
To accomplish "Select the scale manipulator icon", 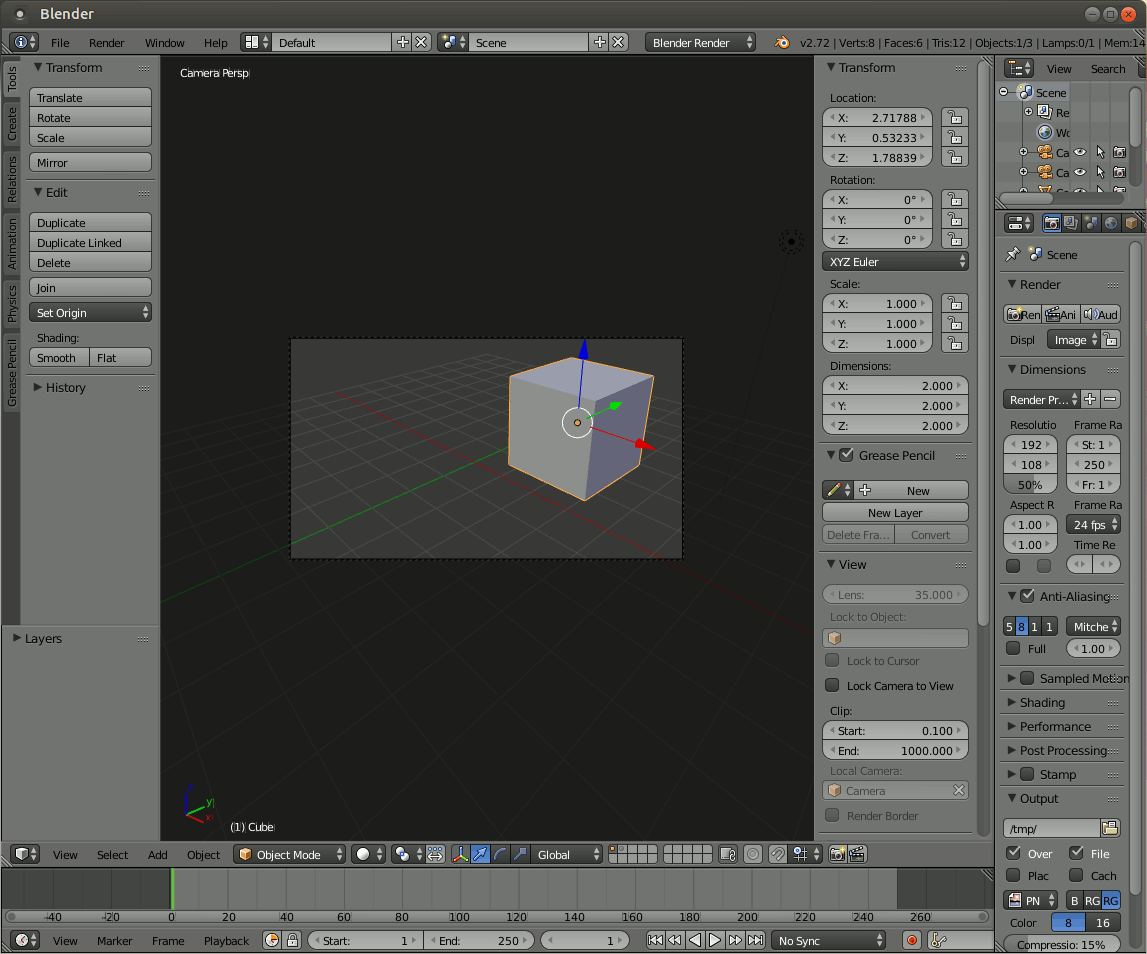I will click(x=520, y=854).
